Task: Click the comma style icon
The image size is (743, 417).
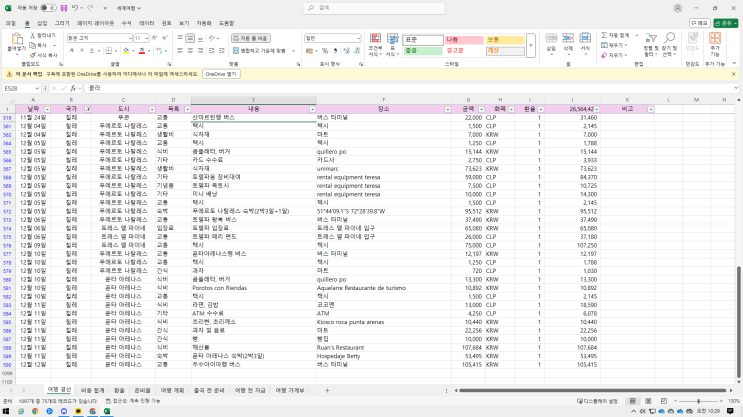Action: pos(335,51)
